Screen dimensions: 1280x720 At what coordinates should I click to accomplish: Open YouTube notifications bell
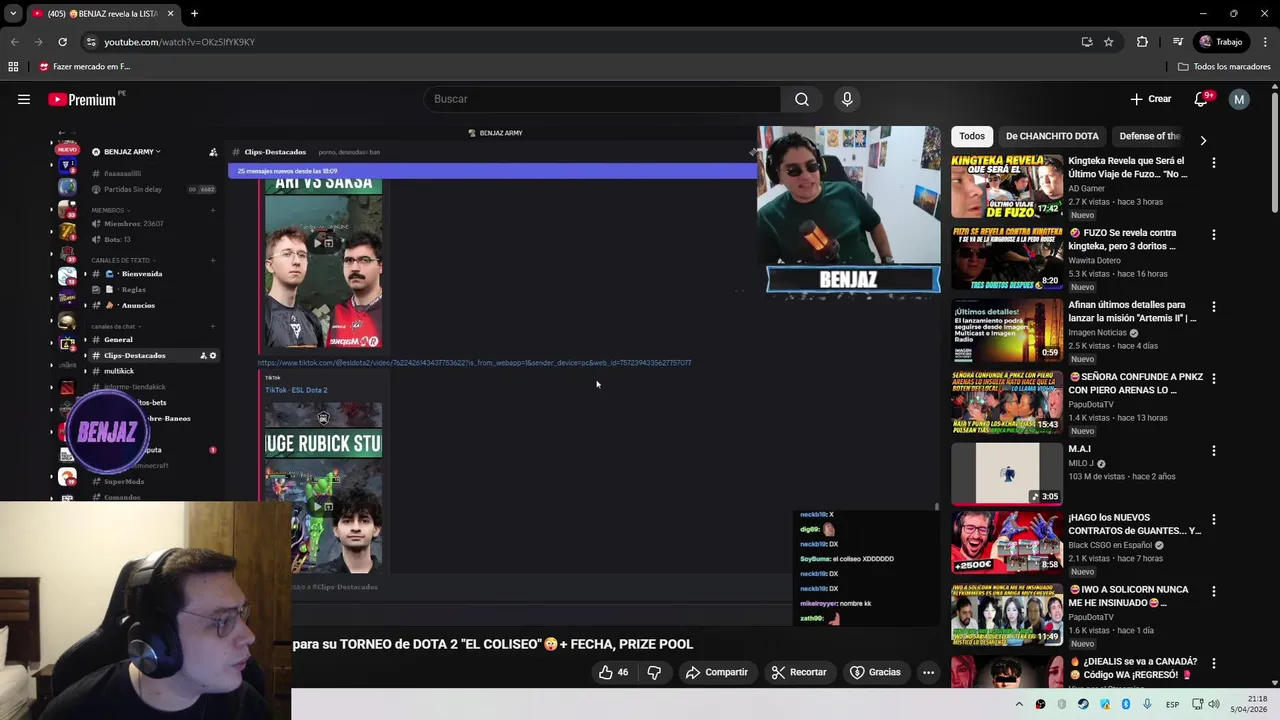[x=1201, y=99]
